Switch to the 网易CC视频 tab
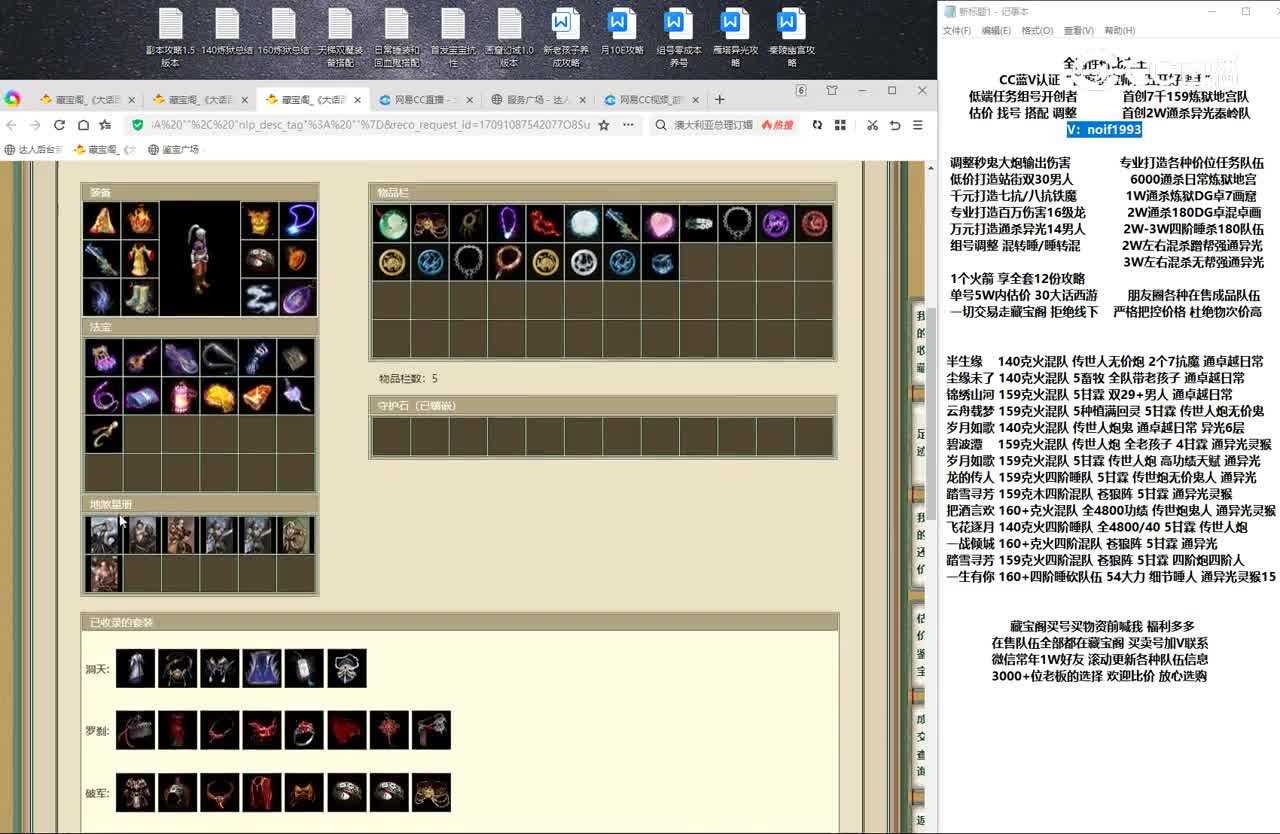The width and height of the screenshot is (1280, 834). (x=651, y=99)
